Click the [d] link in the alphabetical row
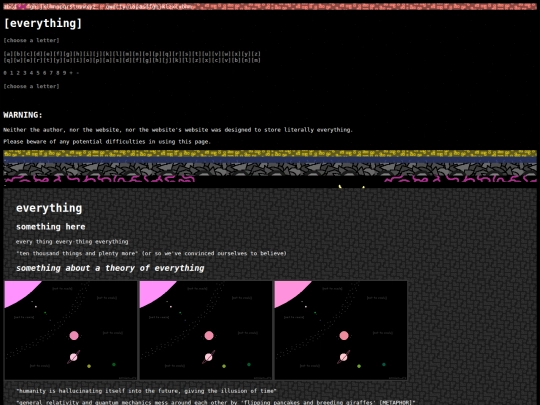 tap(38, 54)
